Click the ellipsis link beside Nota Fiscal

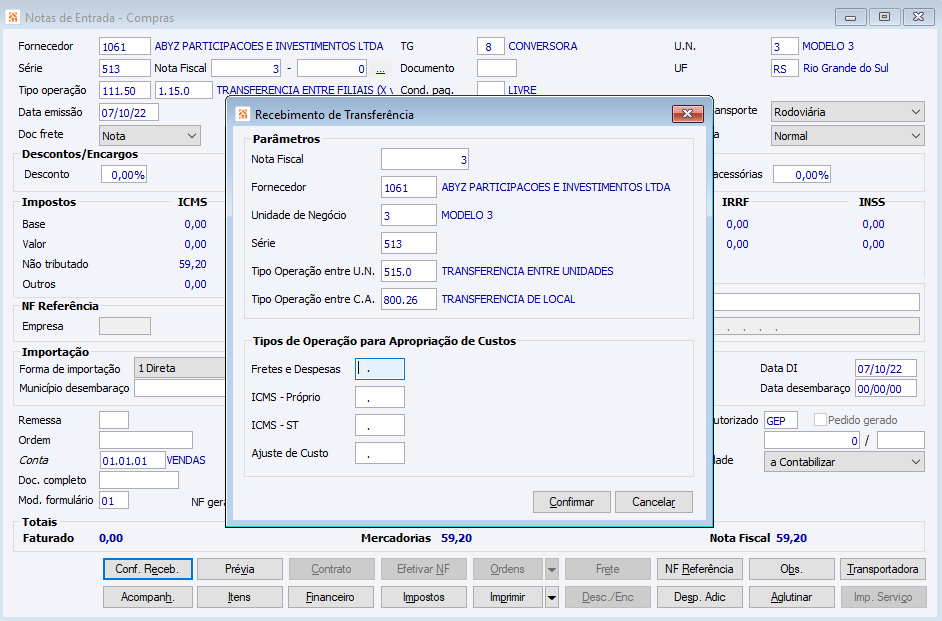(x=380, y=69)
